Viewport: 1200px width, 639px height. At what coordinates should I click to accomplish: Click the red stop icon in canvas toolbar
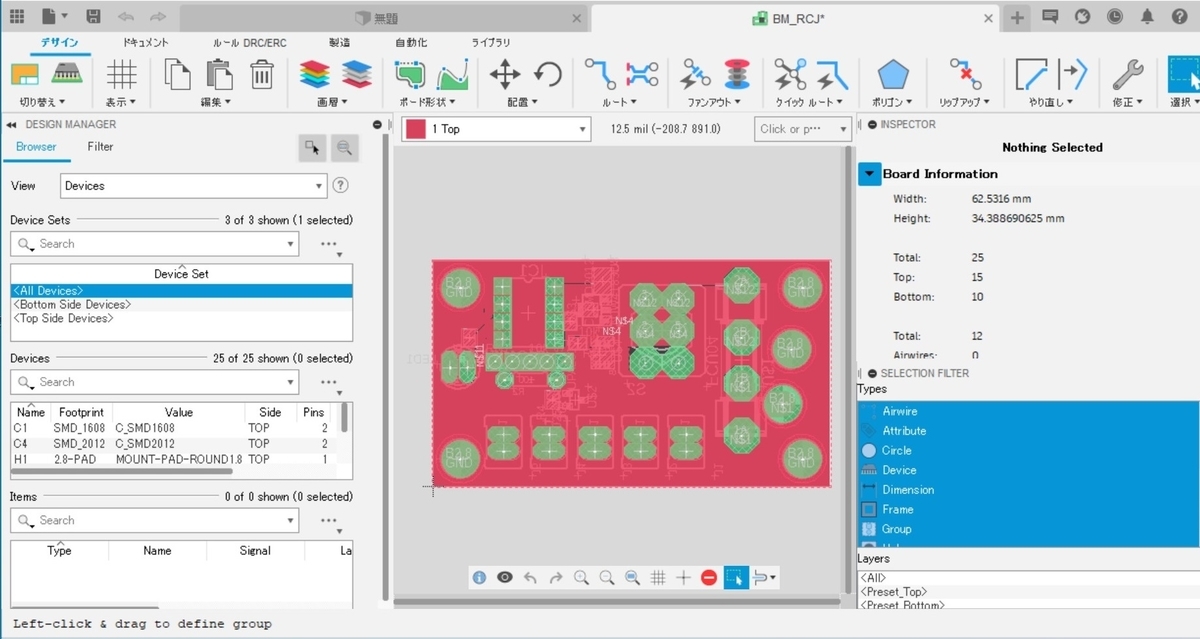click(x=709, y=577)
